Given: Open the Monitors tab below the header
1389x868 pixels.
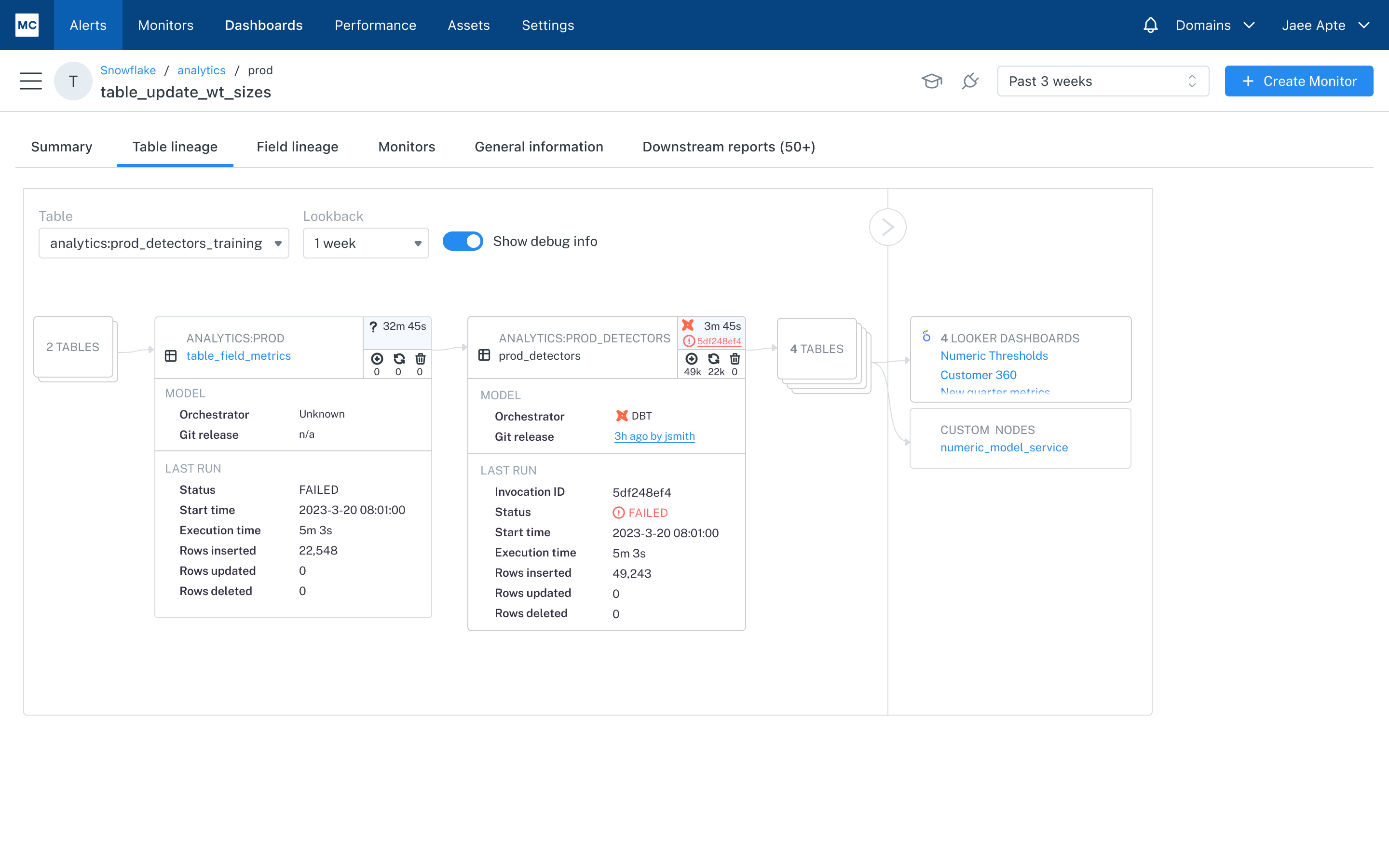Looking at the screenshot, I should (x=407, y=147).
